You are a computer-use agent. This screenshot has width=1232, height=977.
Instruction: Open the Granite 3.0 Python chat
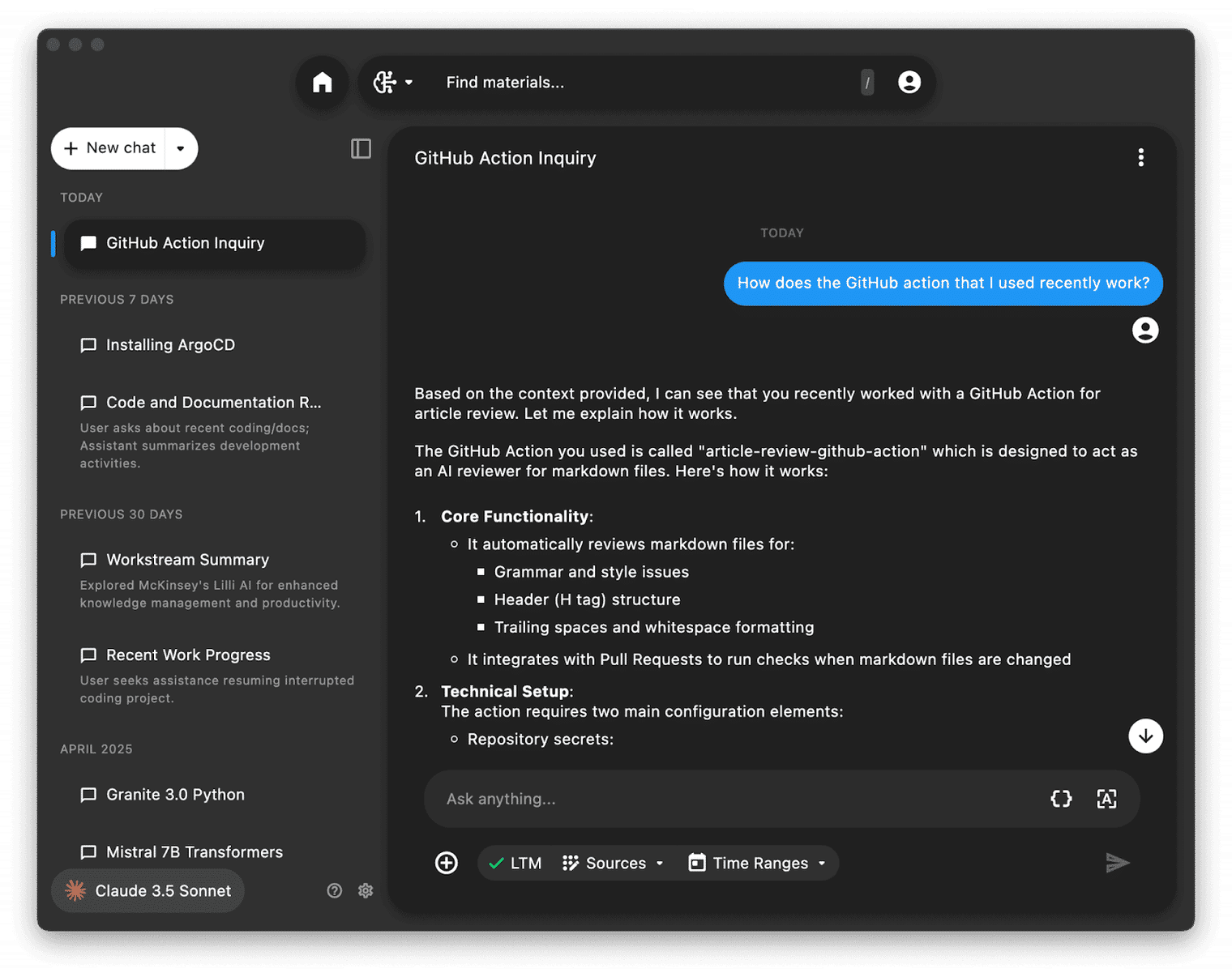point(215,795)
